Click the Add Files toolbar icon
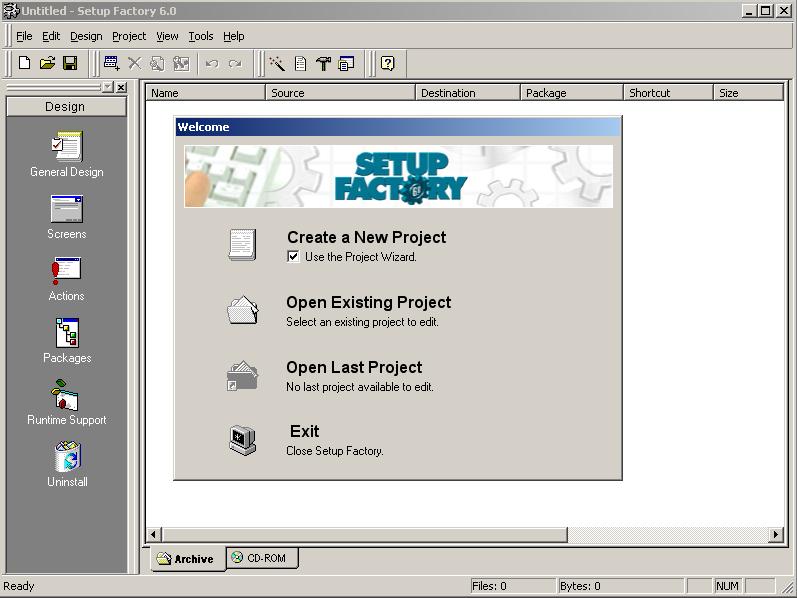The width and height of the screenshot is (797, 598). [x=111, y=63]
